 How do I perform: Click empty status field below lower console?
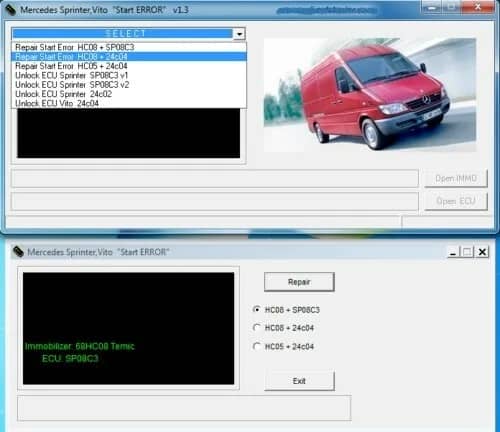click(184, 408)
